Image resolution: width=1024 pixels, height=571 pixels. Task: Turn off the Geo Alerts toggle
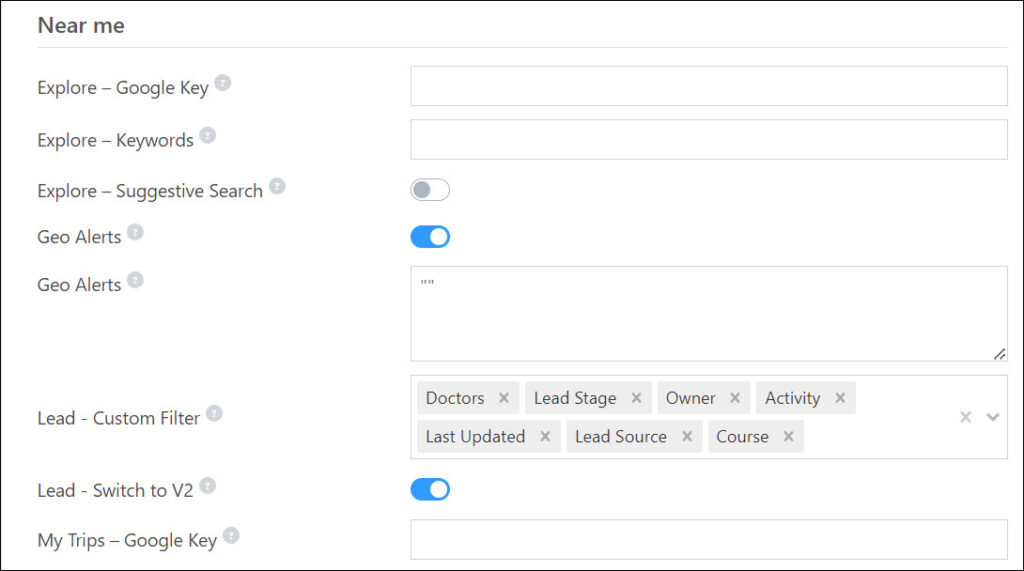430,237
